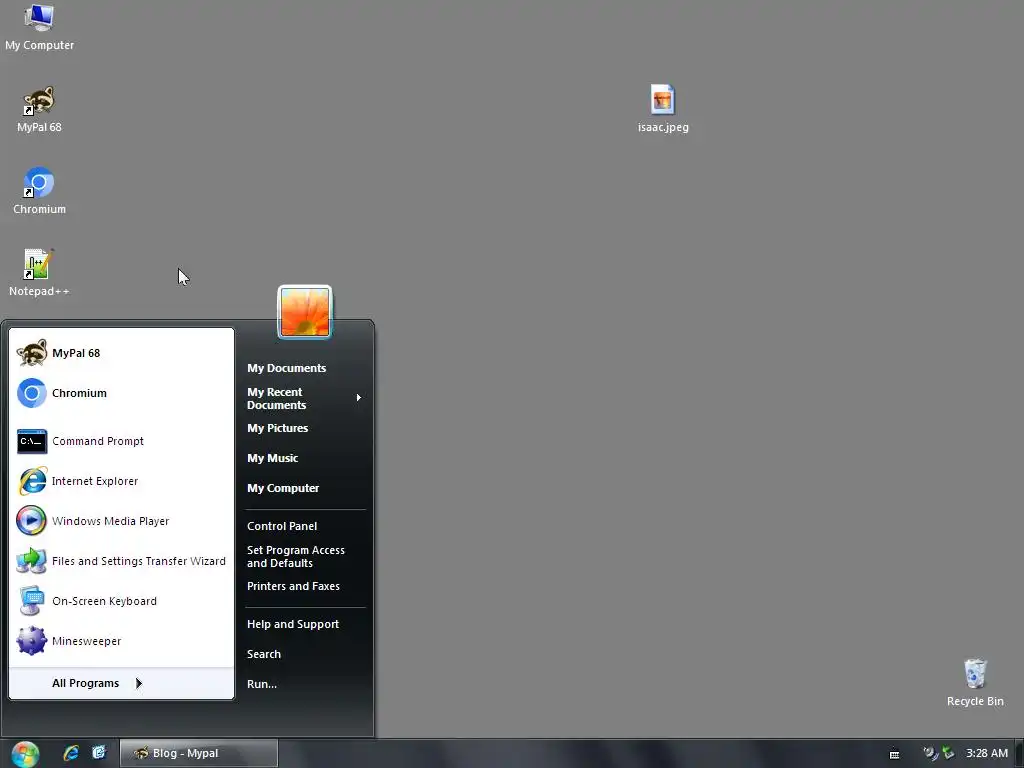Click Command Prompt label in Start menu
The height and width of the screenshot is (768, 1024).
pos(98,441)
